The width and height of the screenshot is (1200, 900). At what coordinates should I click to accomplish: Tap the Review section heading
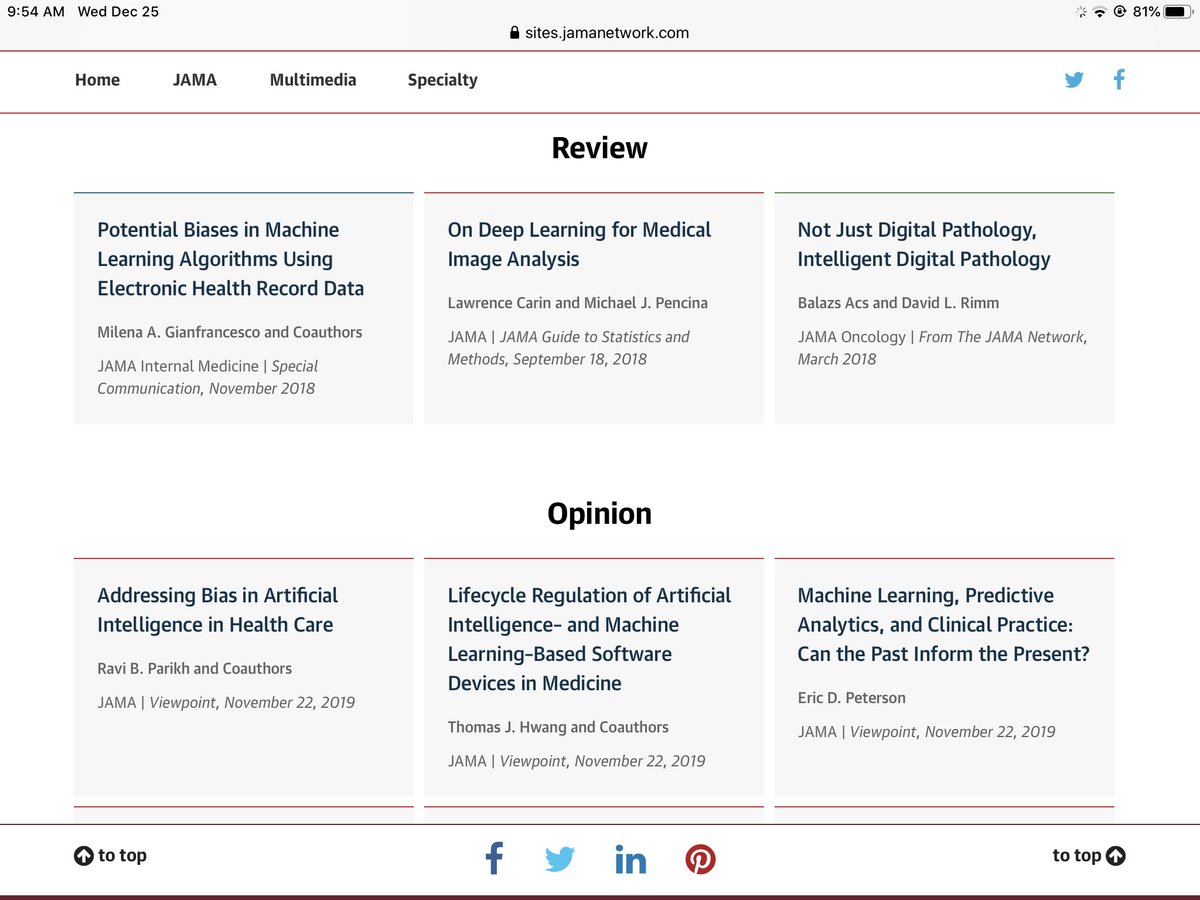coord(600,148)
